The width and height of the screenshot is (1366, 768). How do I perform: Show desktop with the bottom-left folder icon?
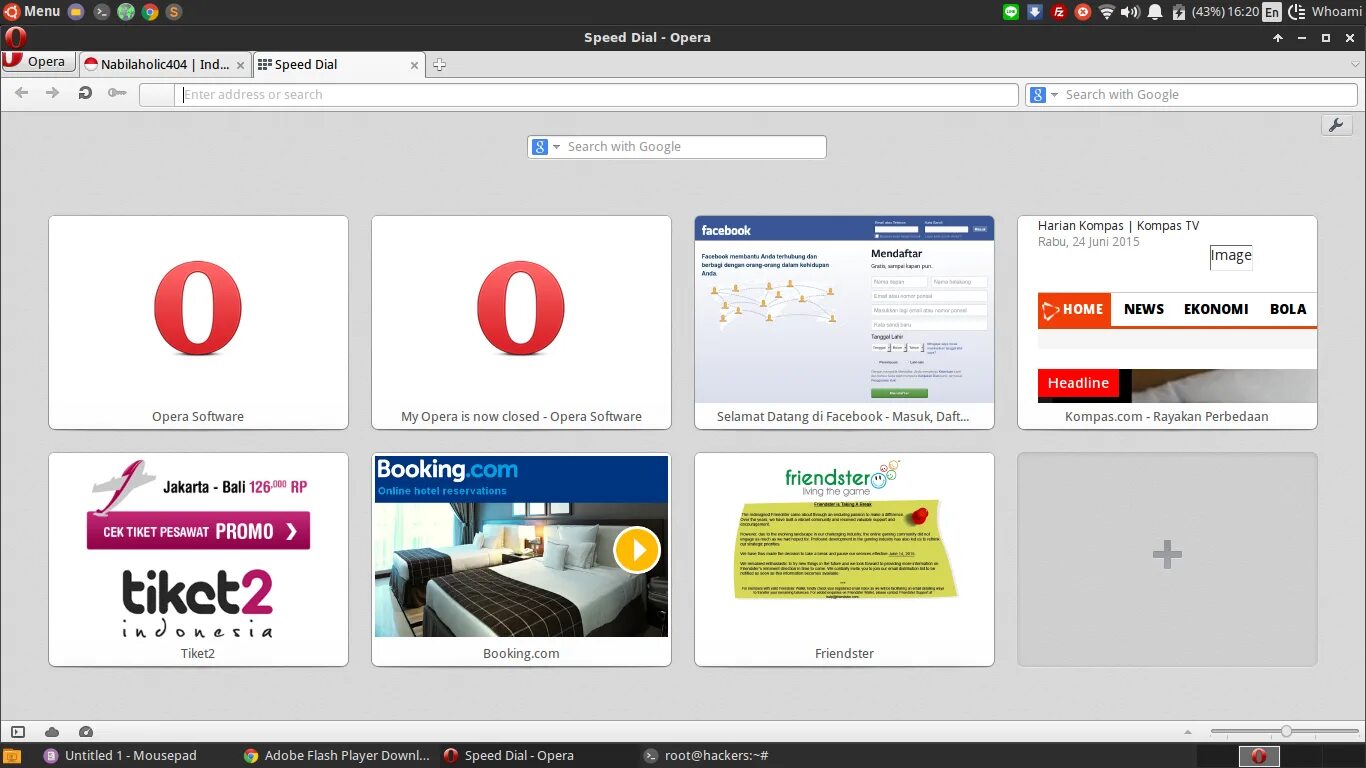(12, 756)
